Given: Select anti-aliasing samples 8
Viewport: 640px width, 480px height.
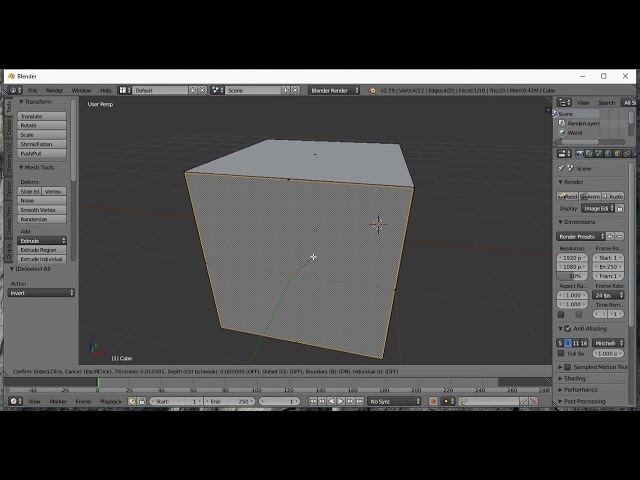Looking at the screenshot, I should click(x=568, y=343).
